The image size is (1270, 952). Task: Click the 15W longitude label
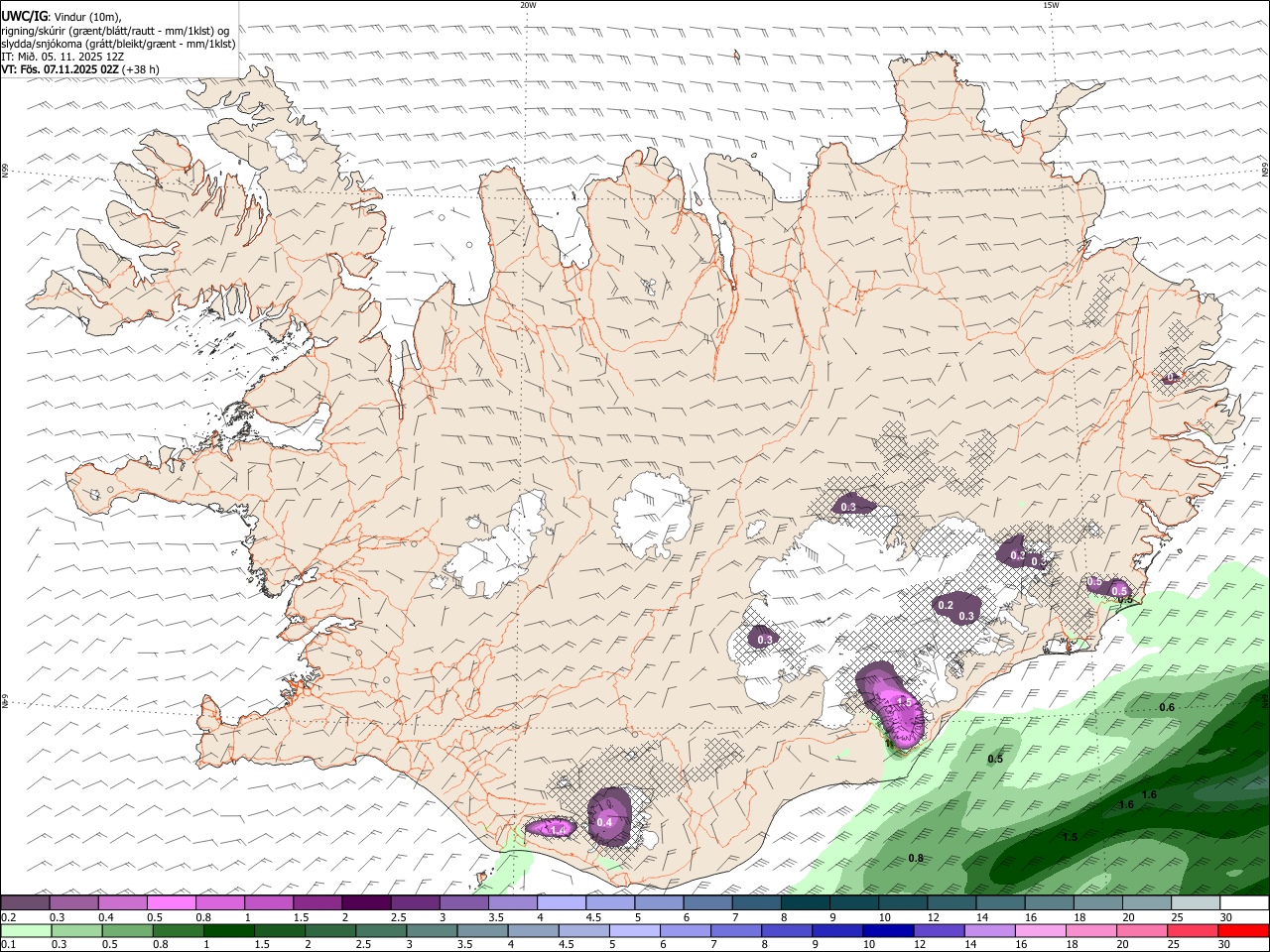pos(1051,5)
